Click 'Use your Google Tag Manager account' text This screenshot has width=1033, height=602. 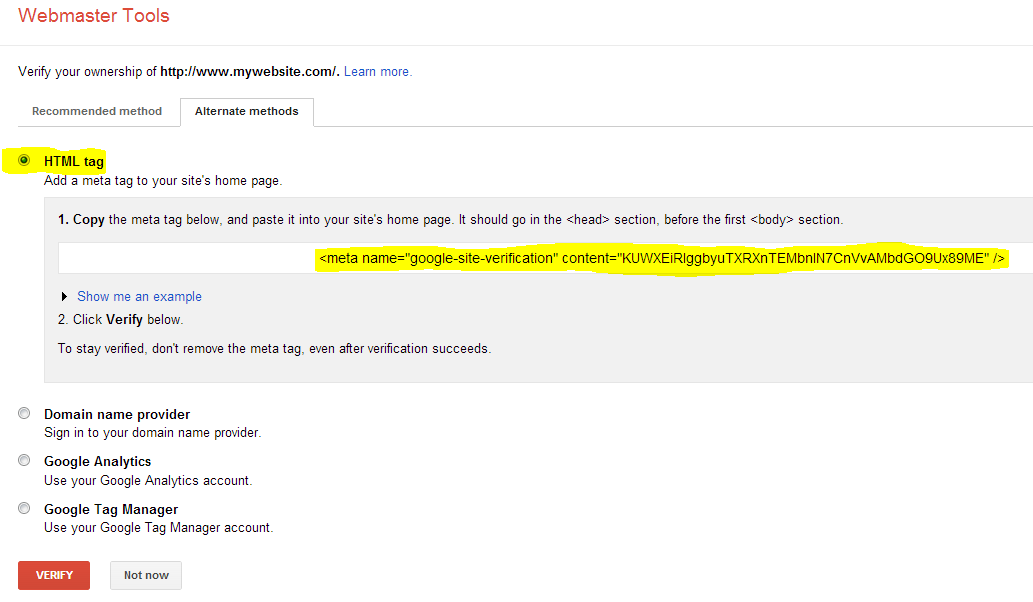158,528
